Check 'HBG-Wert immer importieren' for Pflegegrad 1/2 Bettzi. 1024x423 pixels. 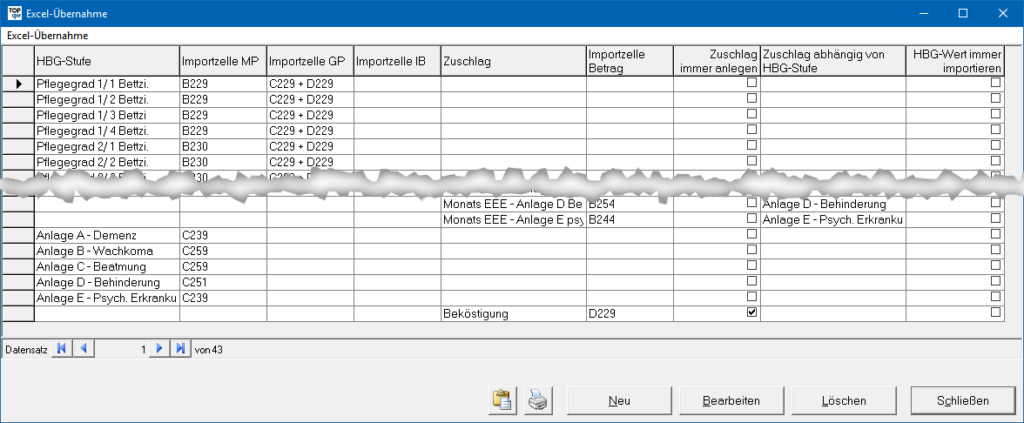(995, 100)
